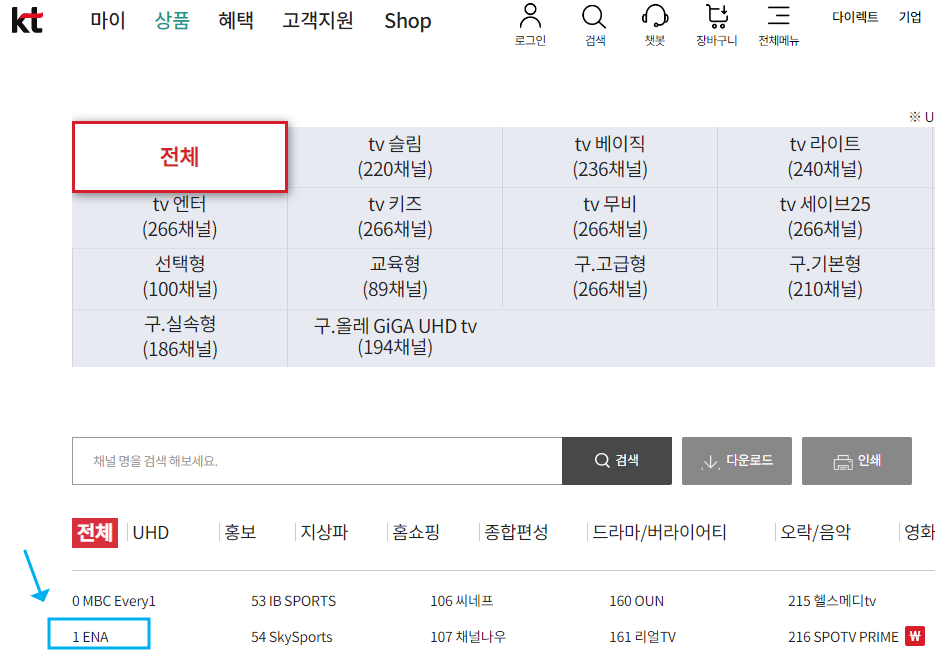Click channel 215 헬스메디tv
The width and height of the screenshot is (935, 656).
(x=832, y=601)
